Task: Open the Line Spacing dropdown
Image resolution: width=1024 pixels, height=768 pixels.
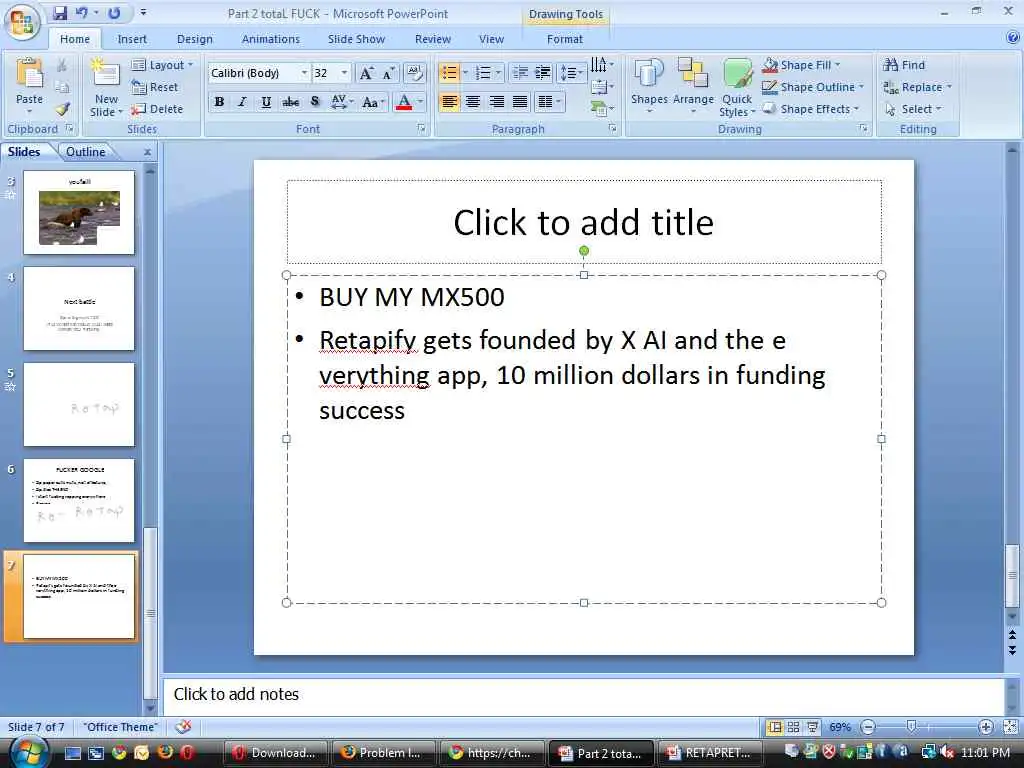Action: point(571,72)
